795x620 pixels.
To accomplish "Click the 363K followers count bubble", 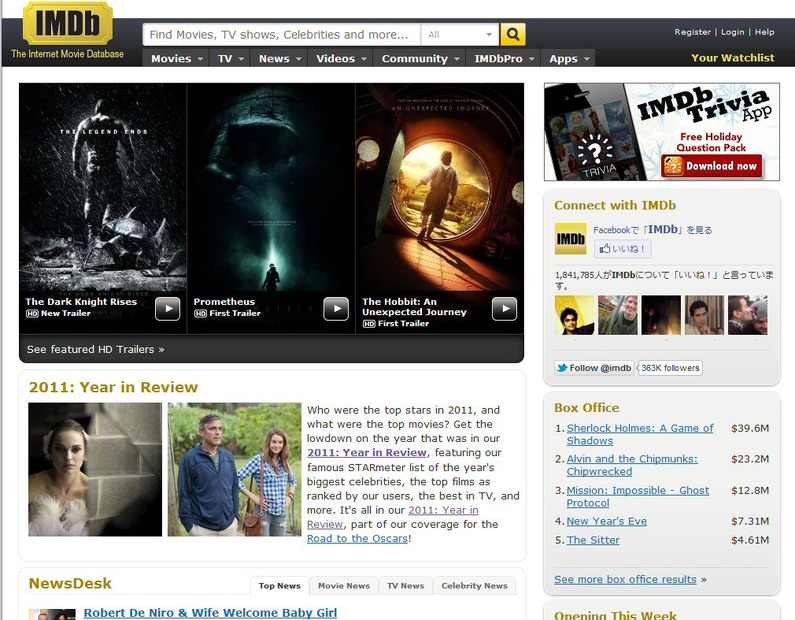I will pyautogui.click(x=670, y=368).
